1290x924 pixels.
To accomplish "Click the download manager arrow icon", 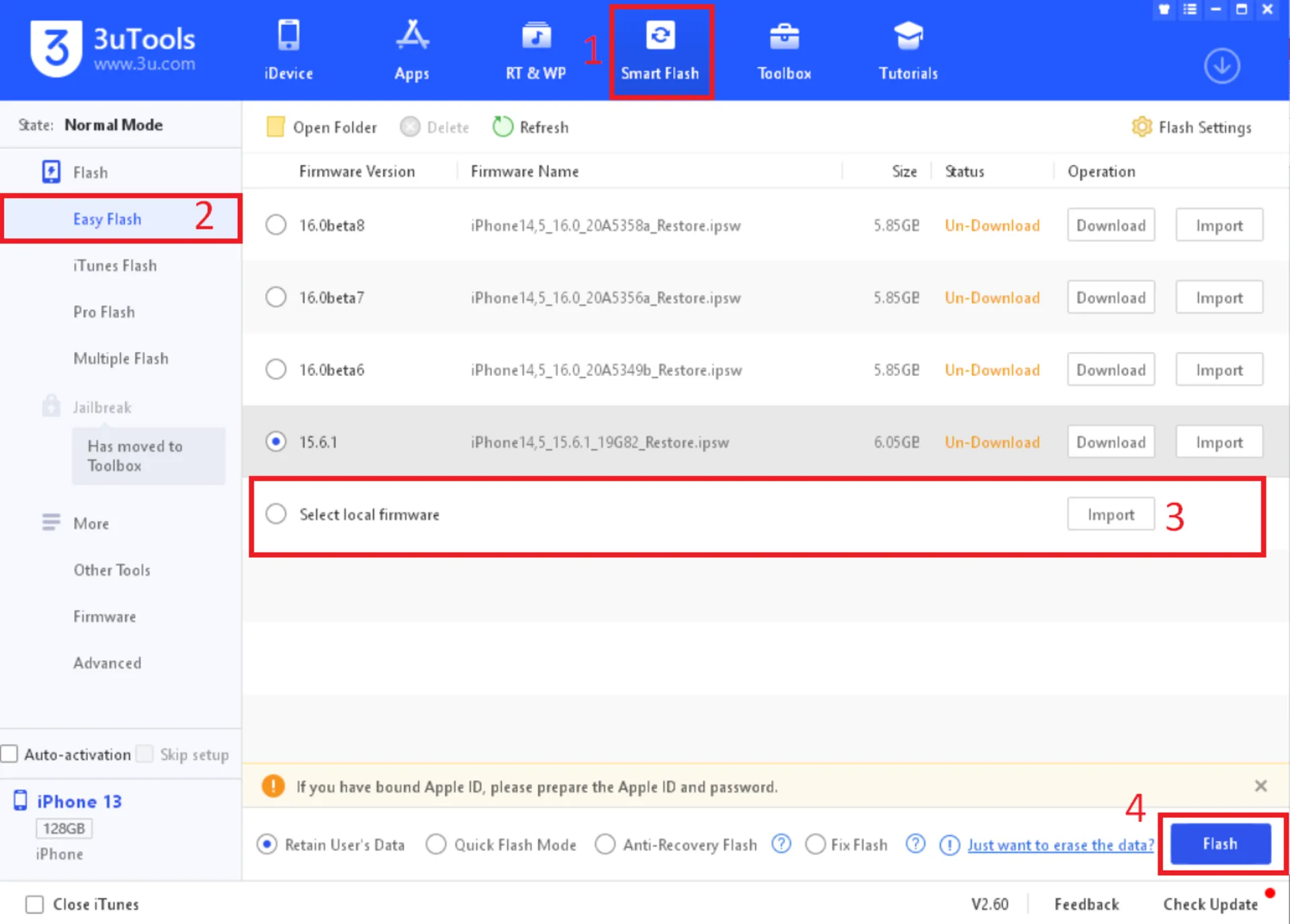I will (1221, 66).
